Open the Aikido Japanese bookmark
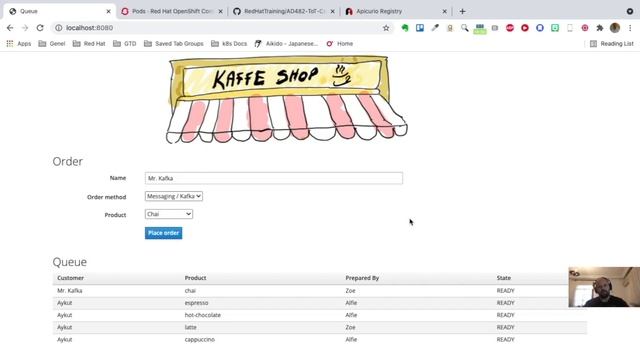Screen dimensions: 640x360 pos(286,44)
